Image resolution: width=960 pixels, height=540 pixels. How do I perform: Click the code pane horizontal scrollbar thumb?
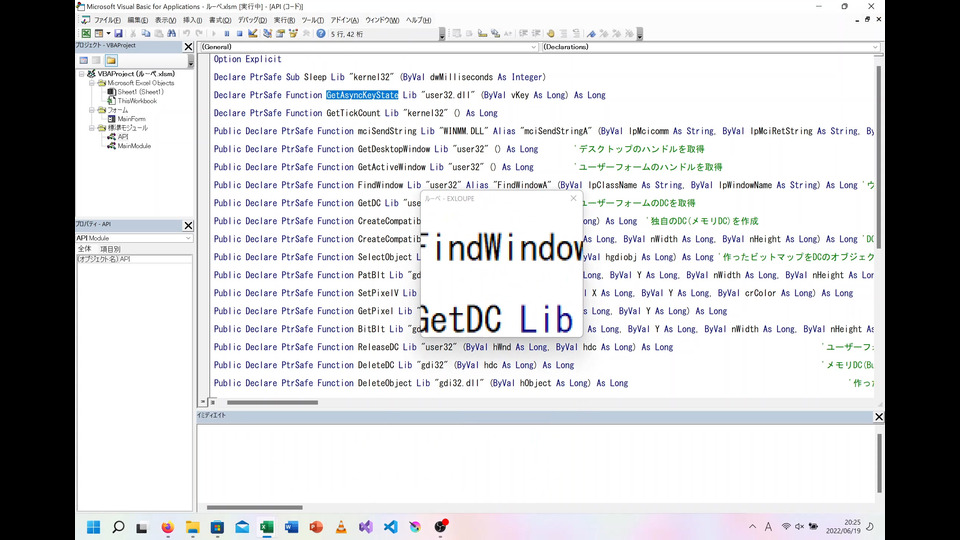[272, 402]
